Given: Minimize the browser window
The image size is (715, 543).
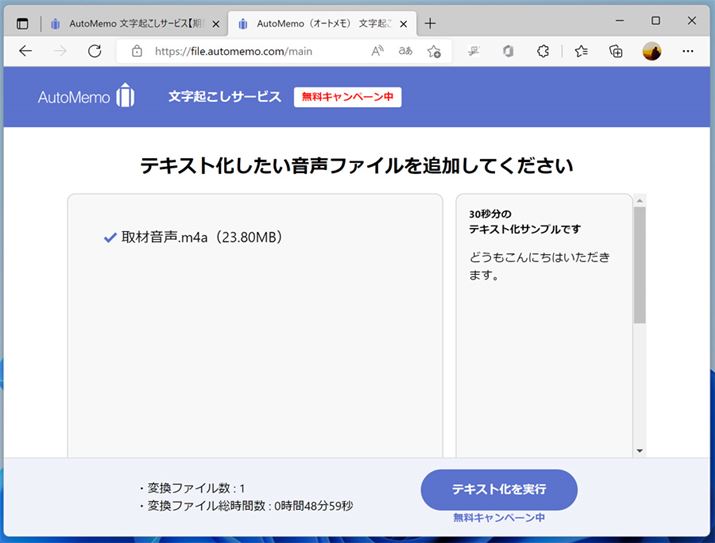Looking at the screenshot, I should click(x=620, y=21).
